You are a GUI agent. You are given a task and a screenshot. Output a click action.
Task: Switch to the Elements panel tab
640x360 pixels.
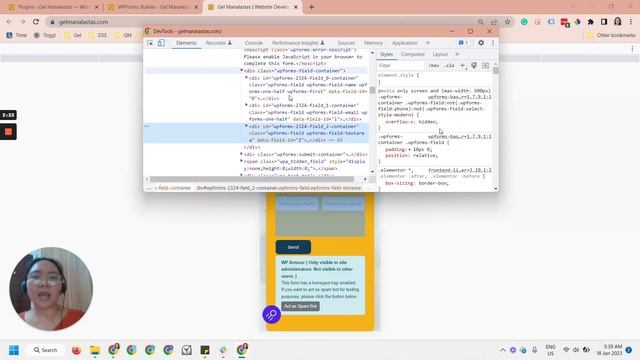point(186,43)
